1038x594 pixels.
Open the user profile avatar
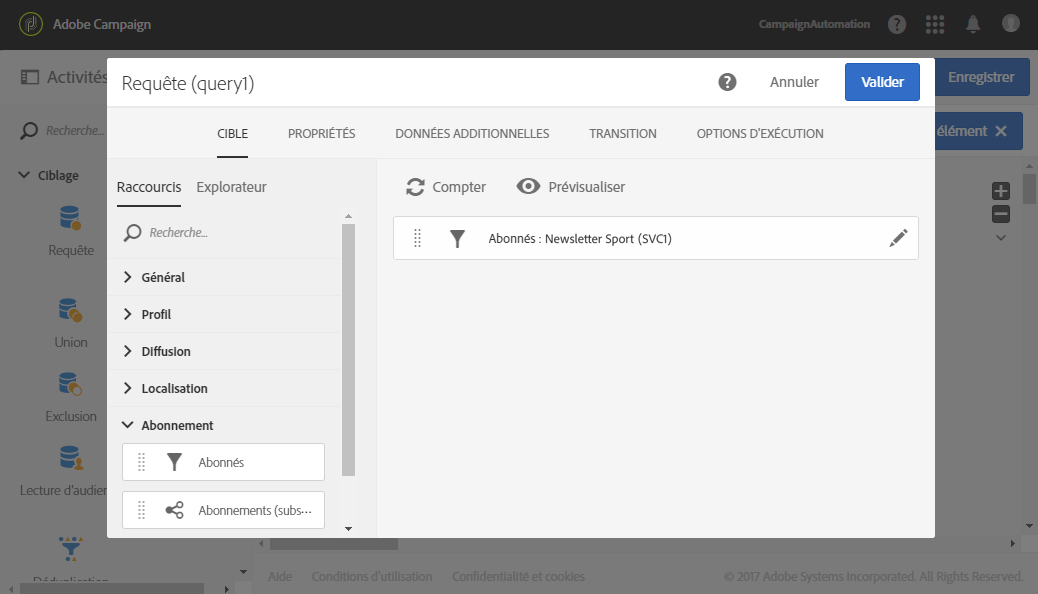tap(1010, 24)
